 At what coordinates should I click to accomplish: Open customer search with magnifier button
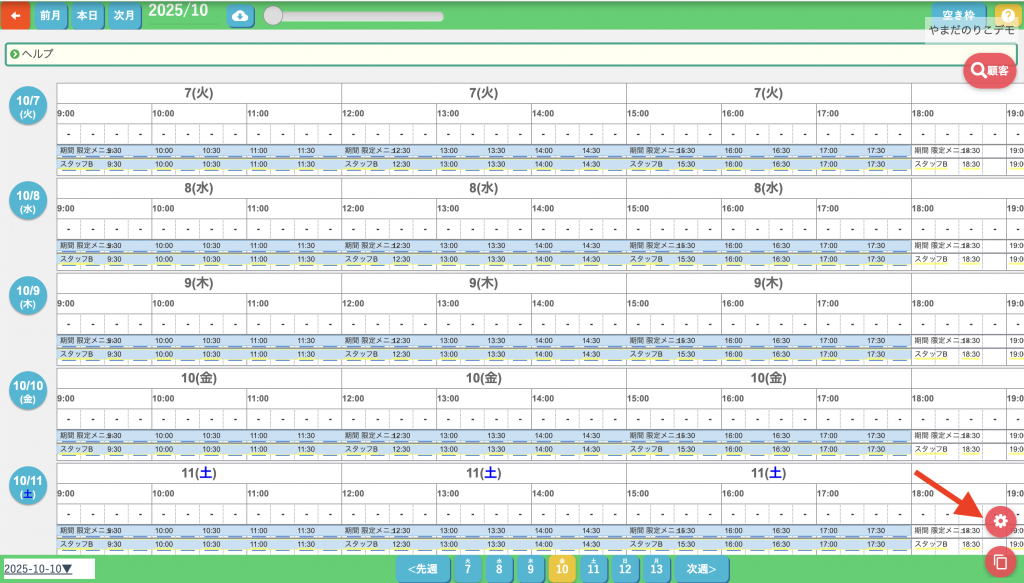[x=989, y=70]
